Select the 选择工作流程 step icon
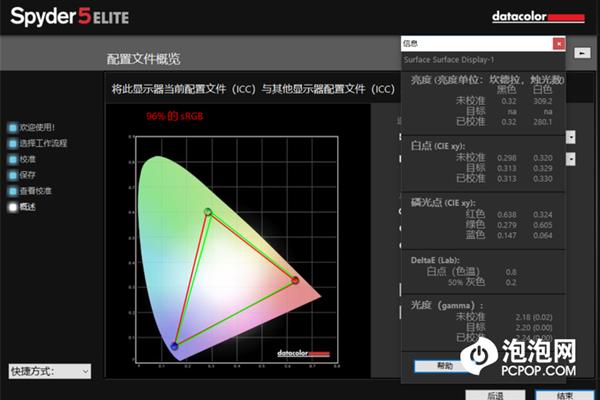The width and height of the screenshot is (600, 400). coord(13,144)
